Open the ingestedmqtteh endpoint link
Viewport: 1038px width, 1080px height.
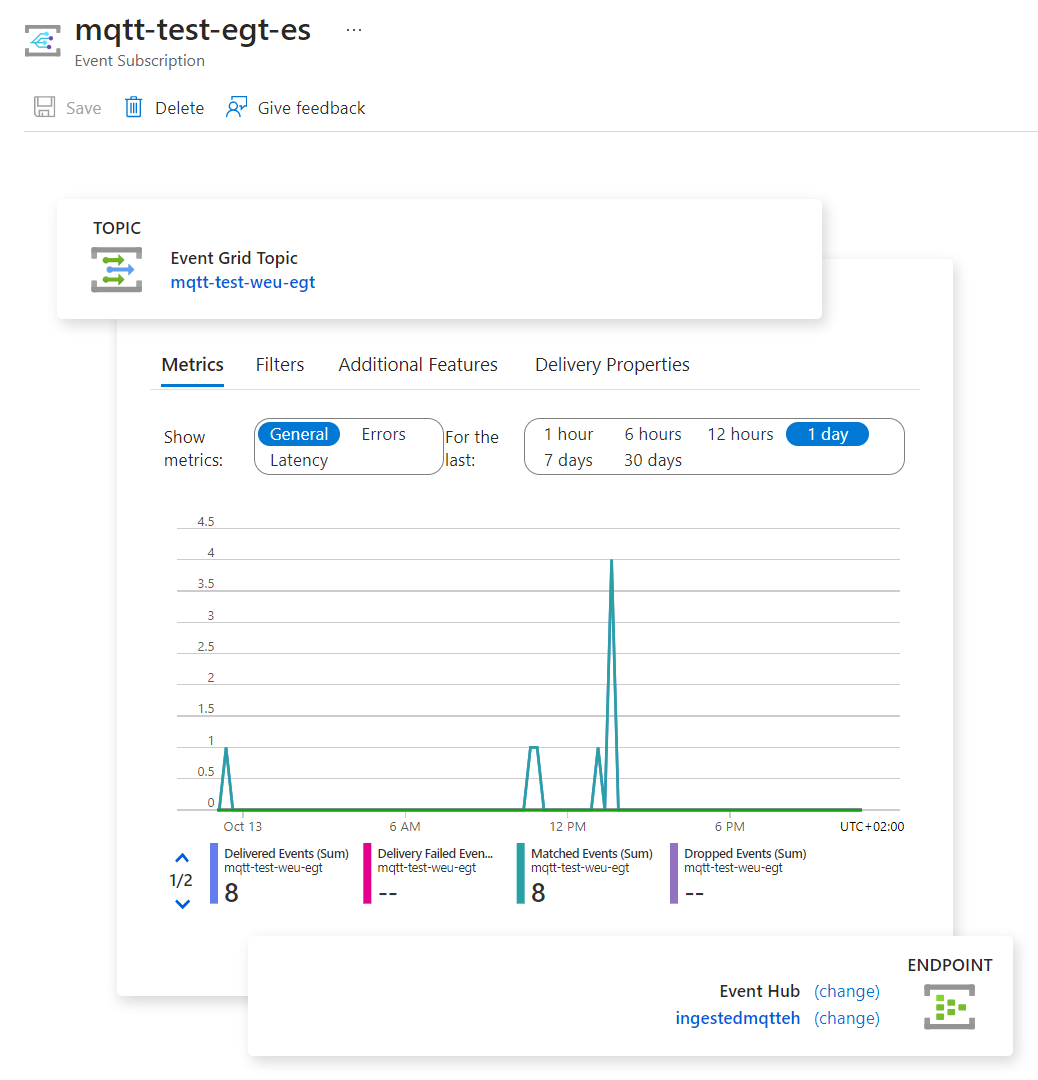[x=738, y=1018]
